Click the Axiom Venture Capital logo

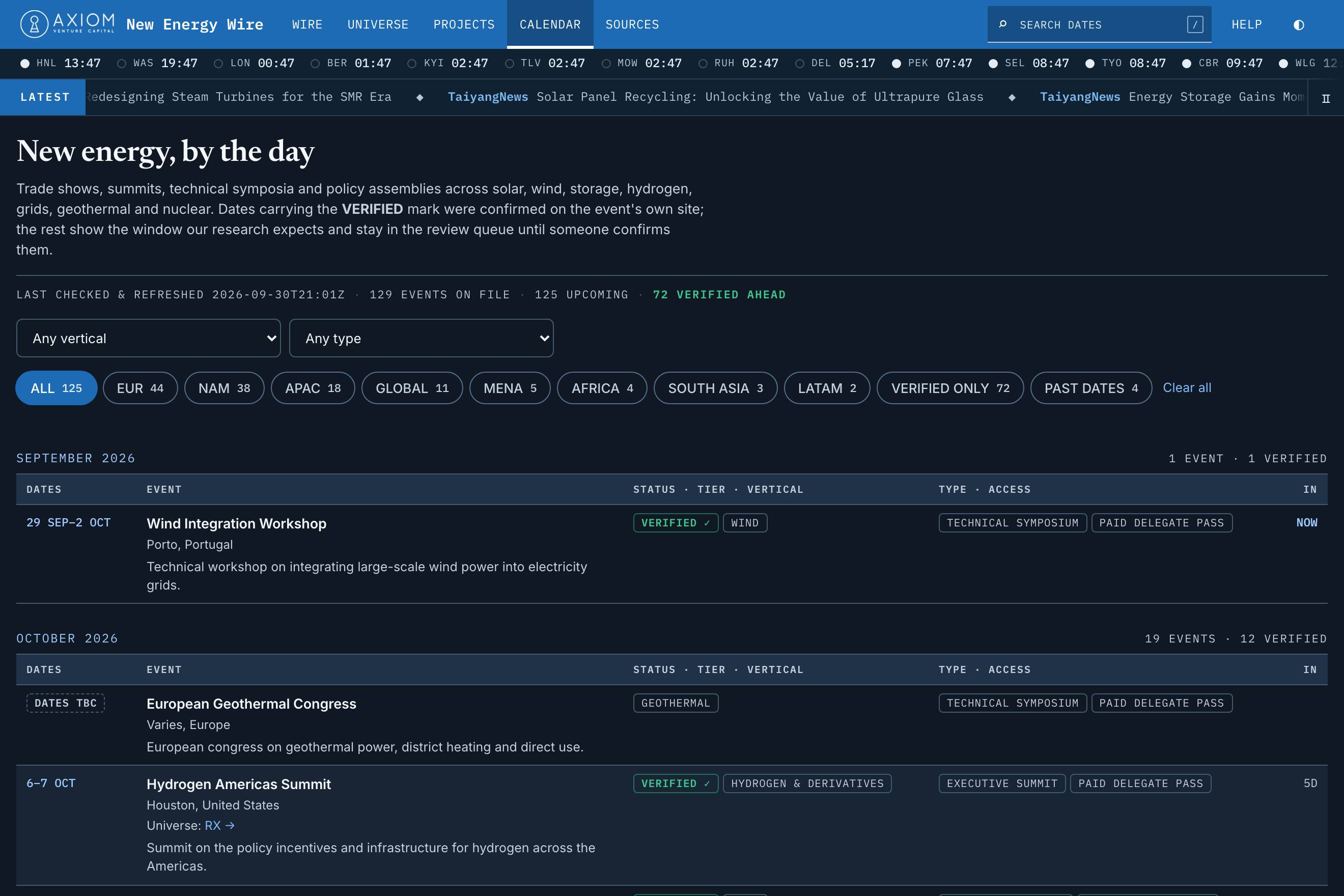coord(67,24)
